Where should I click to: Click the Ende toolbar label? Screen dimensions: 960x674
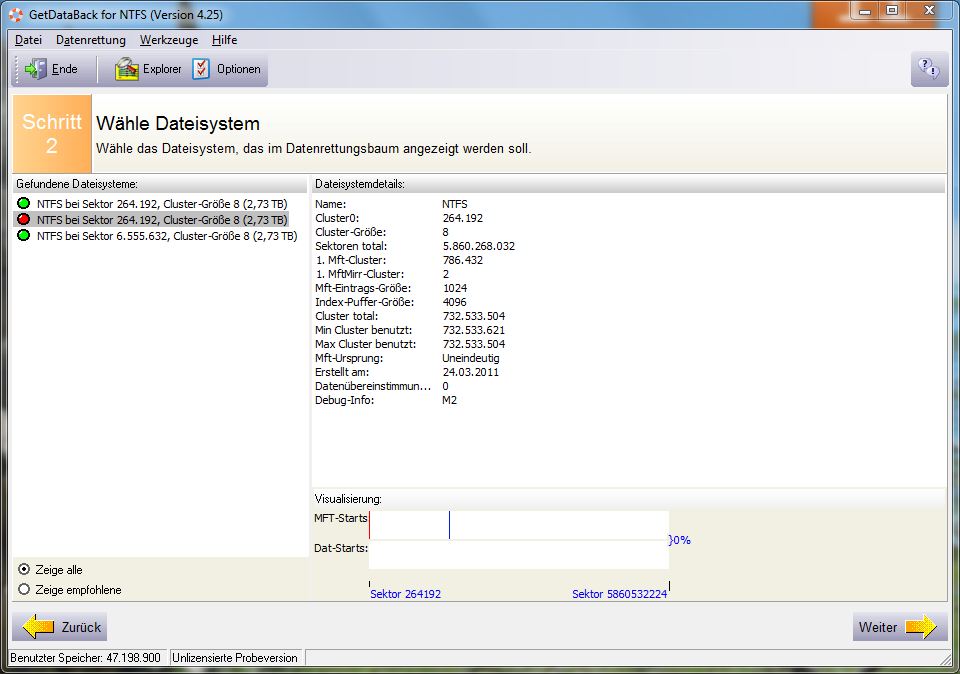click(64, 69)
